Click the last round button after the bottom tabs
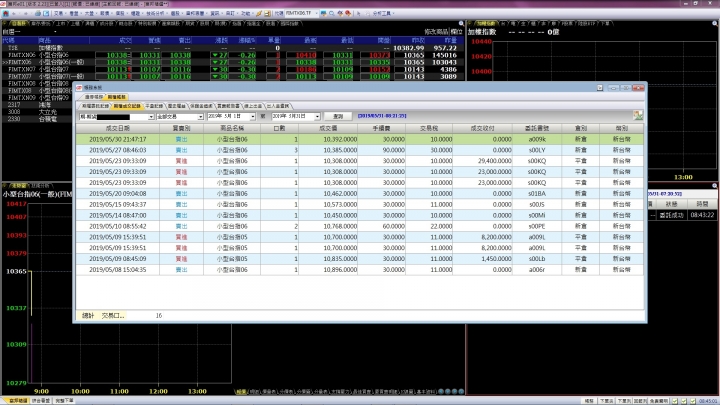720x405 pixels. coord(461,391)
